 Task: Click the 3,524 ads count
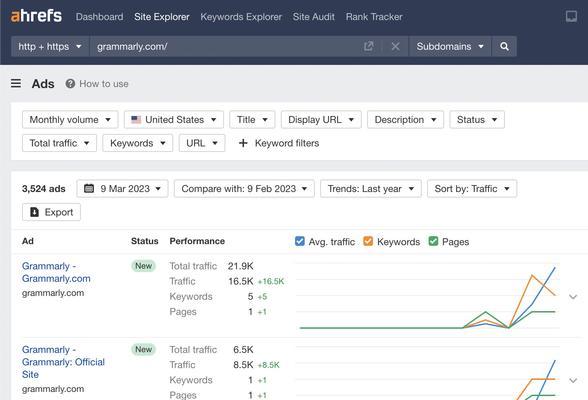point(44,189)
